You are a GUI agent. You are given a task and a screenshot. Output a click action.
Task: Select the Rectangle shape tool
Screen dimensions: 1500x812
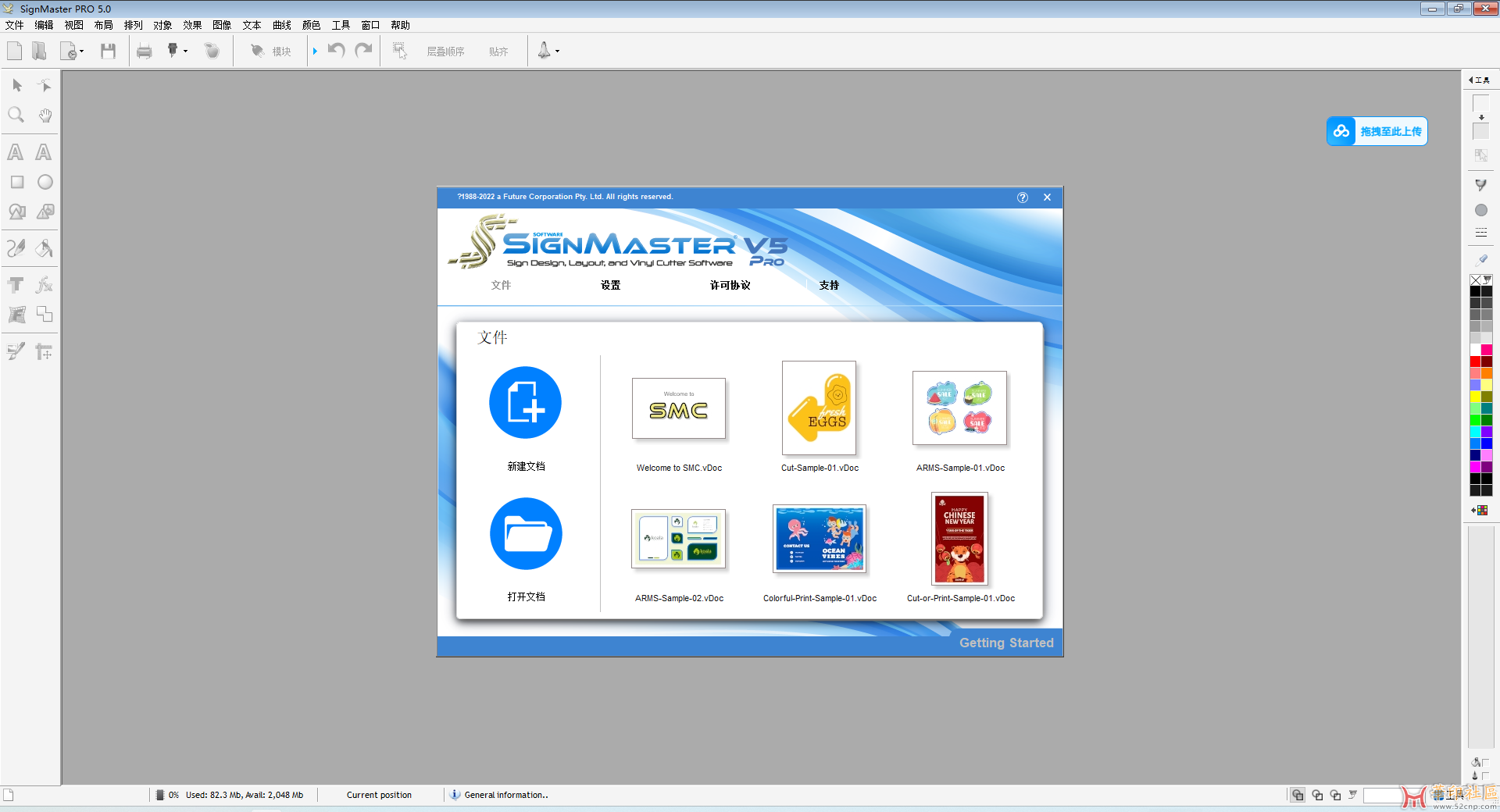[16, 182]
